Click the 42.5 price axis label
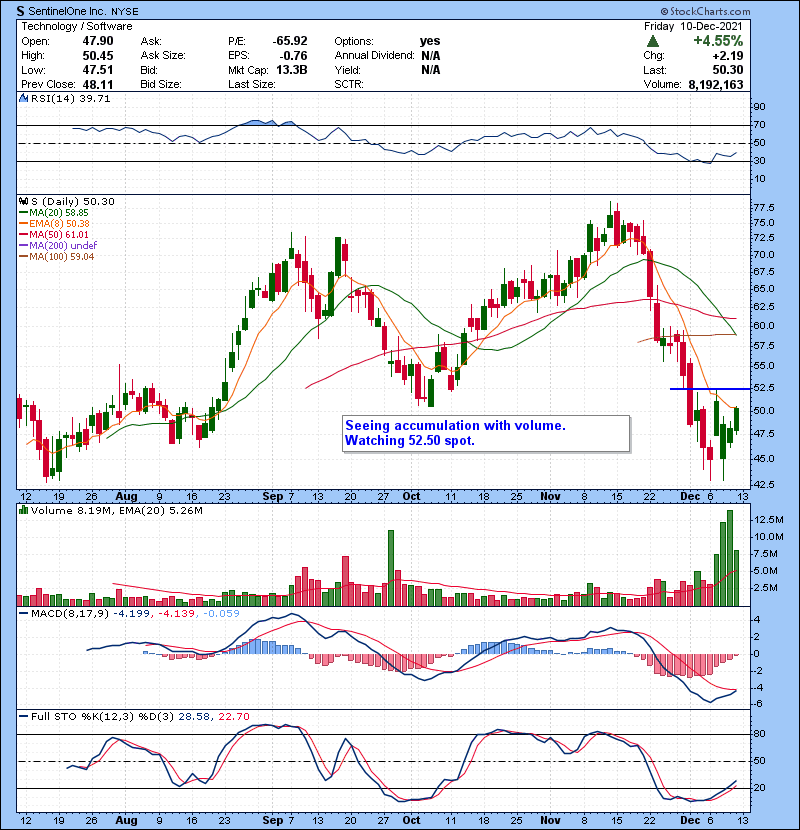Image resolution: width=800 pixels, height=830 pixels. (764, 484)
